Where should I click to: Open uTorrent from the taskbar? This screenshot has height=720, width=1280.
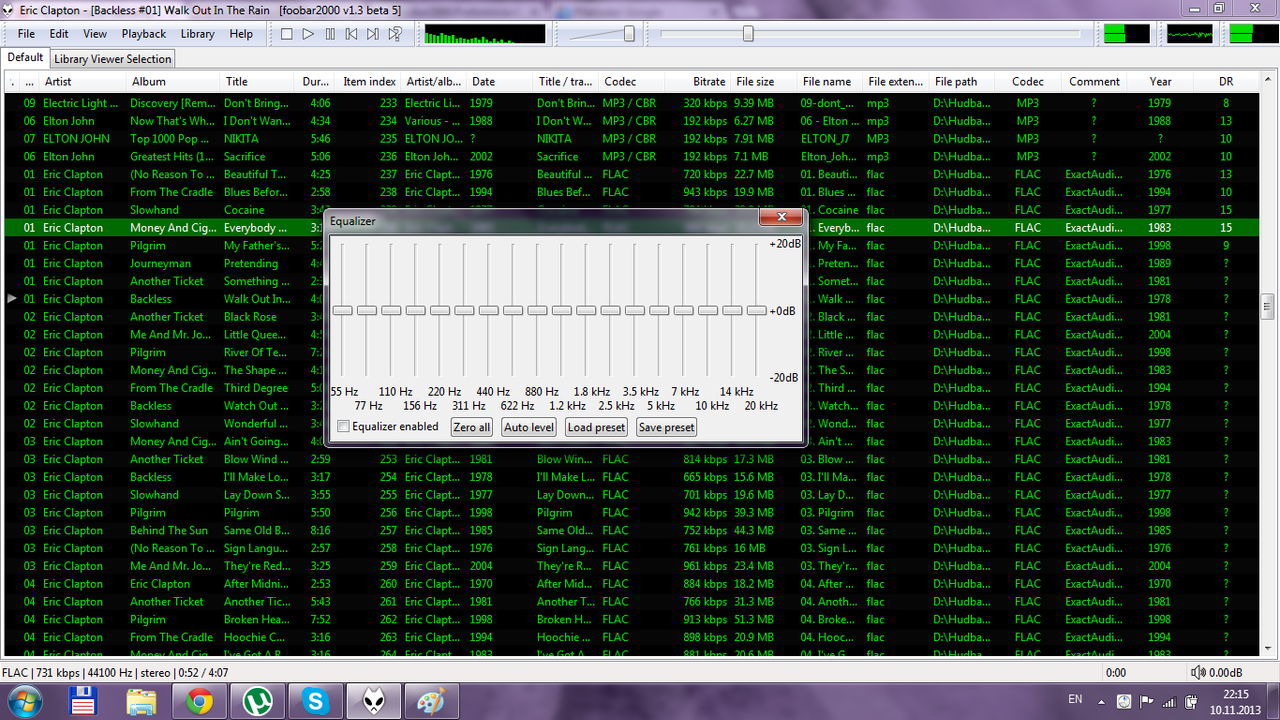(257, 702)
